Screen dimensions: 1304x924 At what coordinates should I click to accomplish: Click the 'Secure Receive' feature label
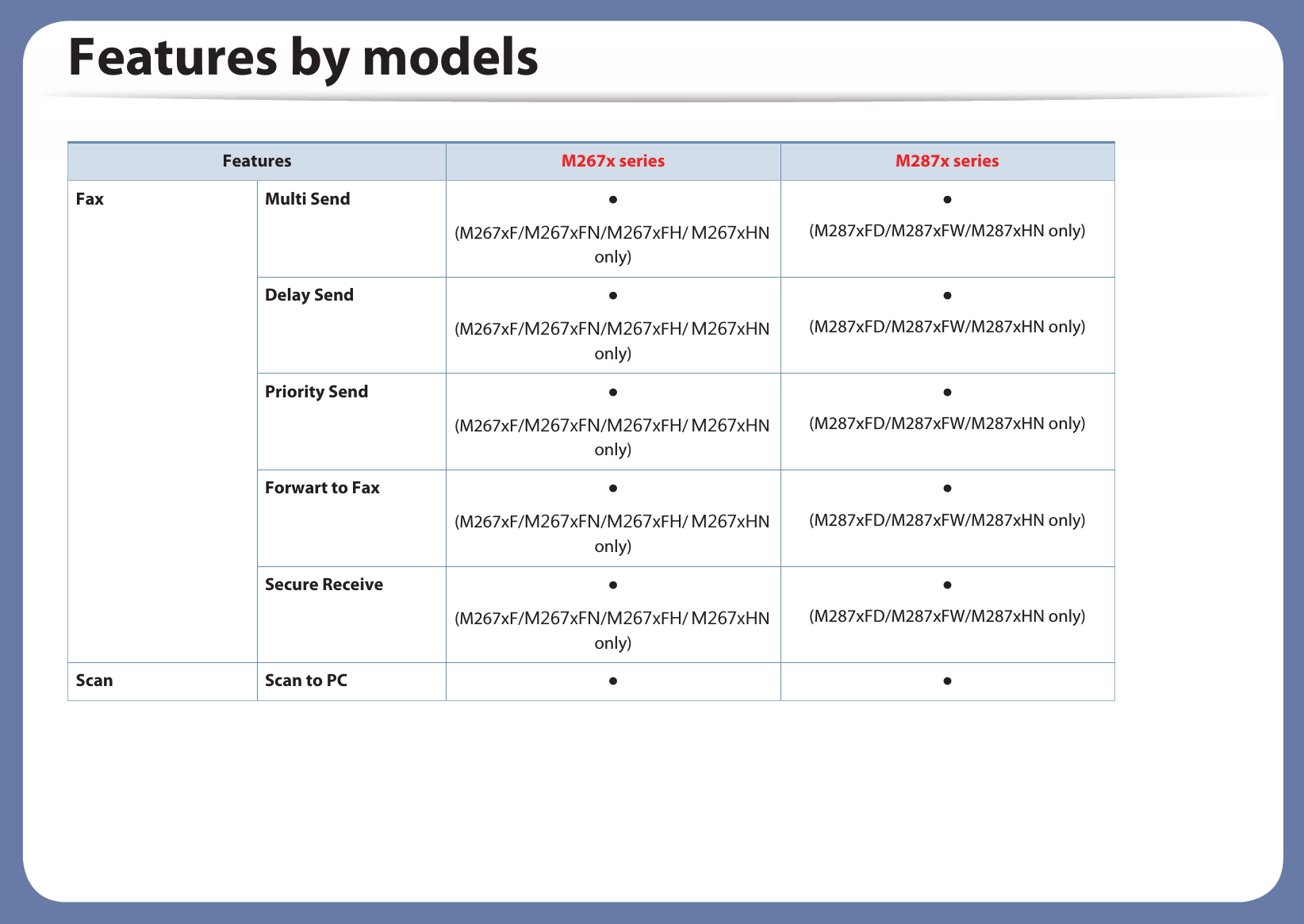(x=324, y=585)
